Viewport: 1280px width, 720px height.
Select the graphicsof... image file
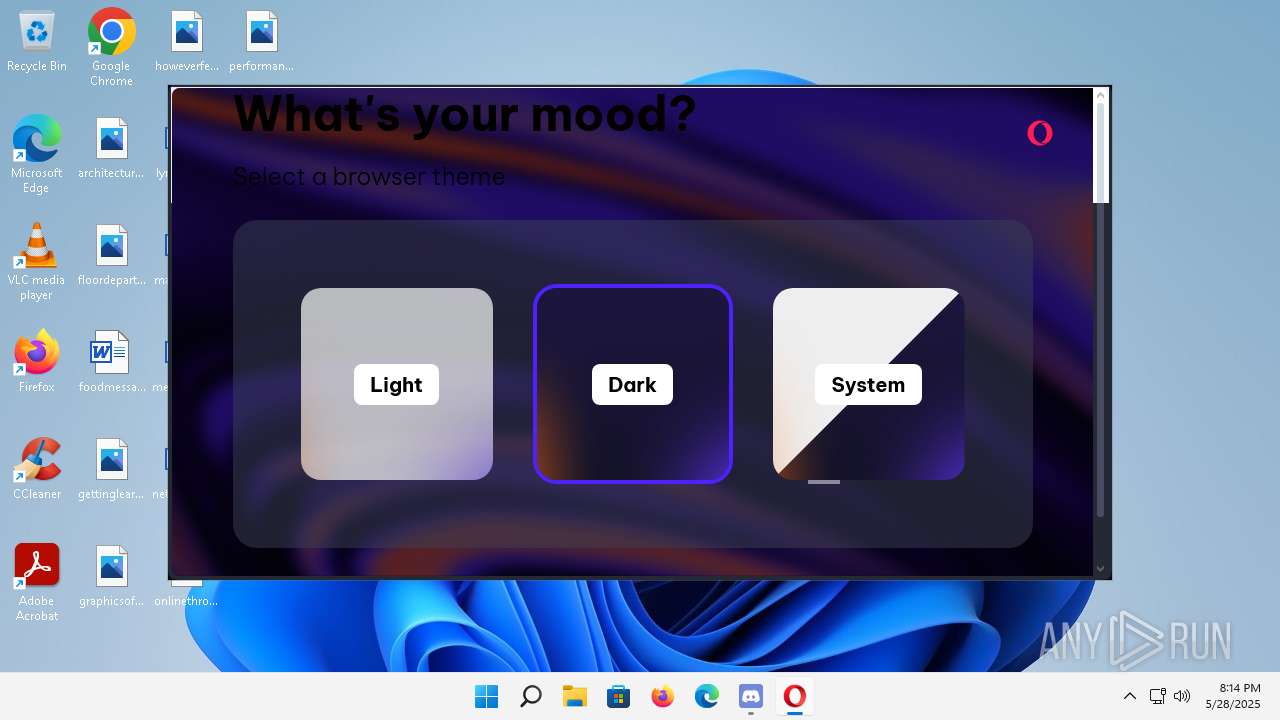pos(111,577)
